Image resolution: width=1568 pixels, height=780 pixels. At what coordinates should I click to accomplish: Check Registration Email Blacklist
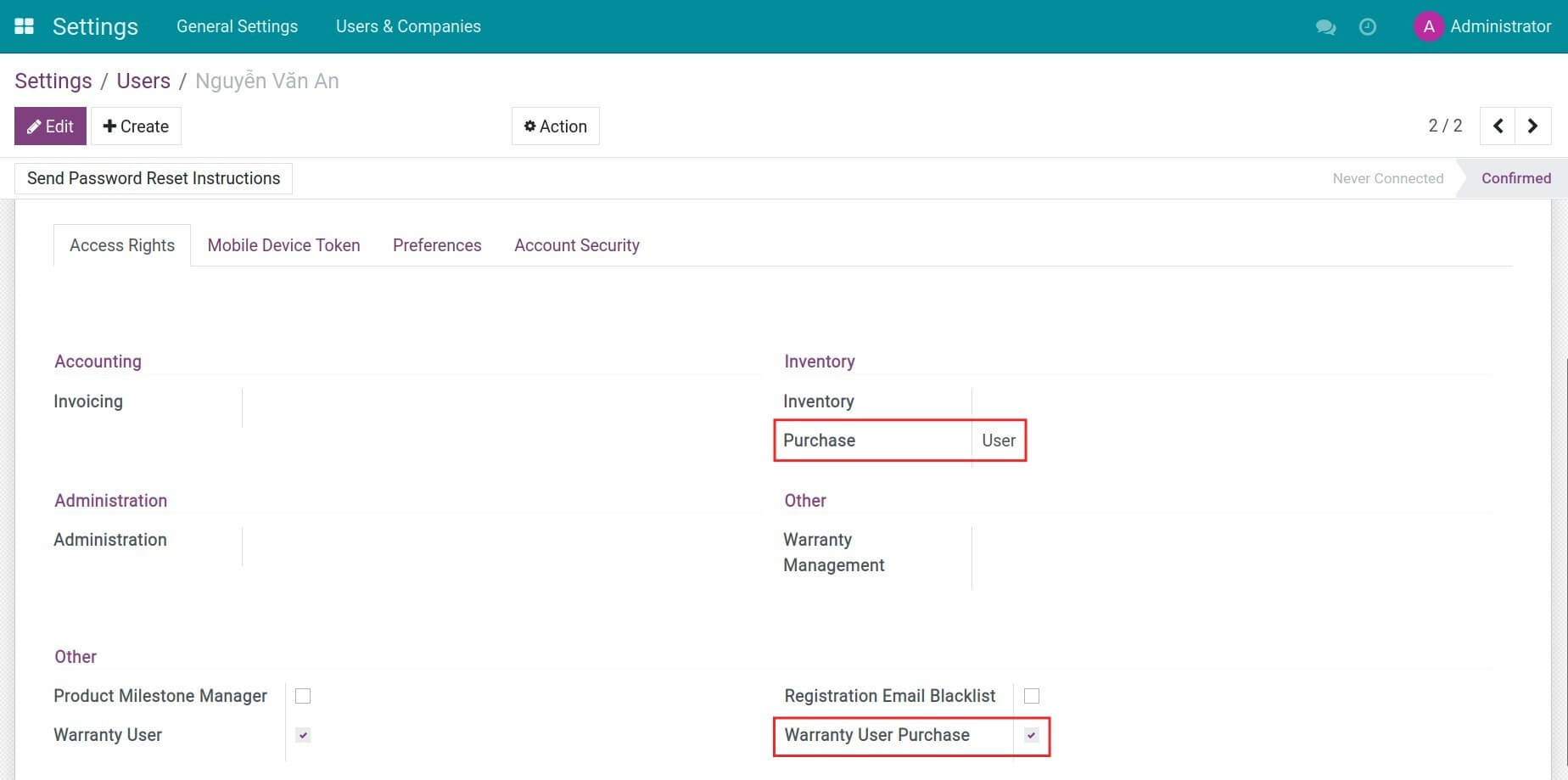pos(1033,695)
